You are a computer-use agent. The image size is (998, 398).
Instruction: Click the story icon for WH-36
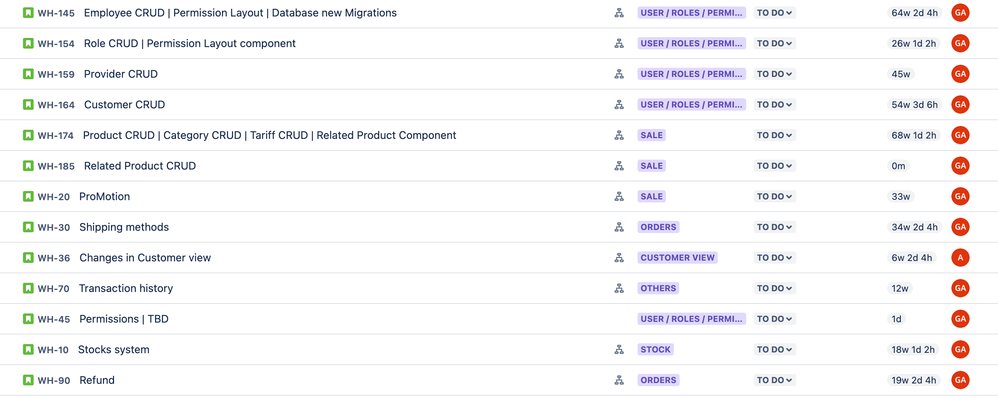pos(28,257)
